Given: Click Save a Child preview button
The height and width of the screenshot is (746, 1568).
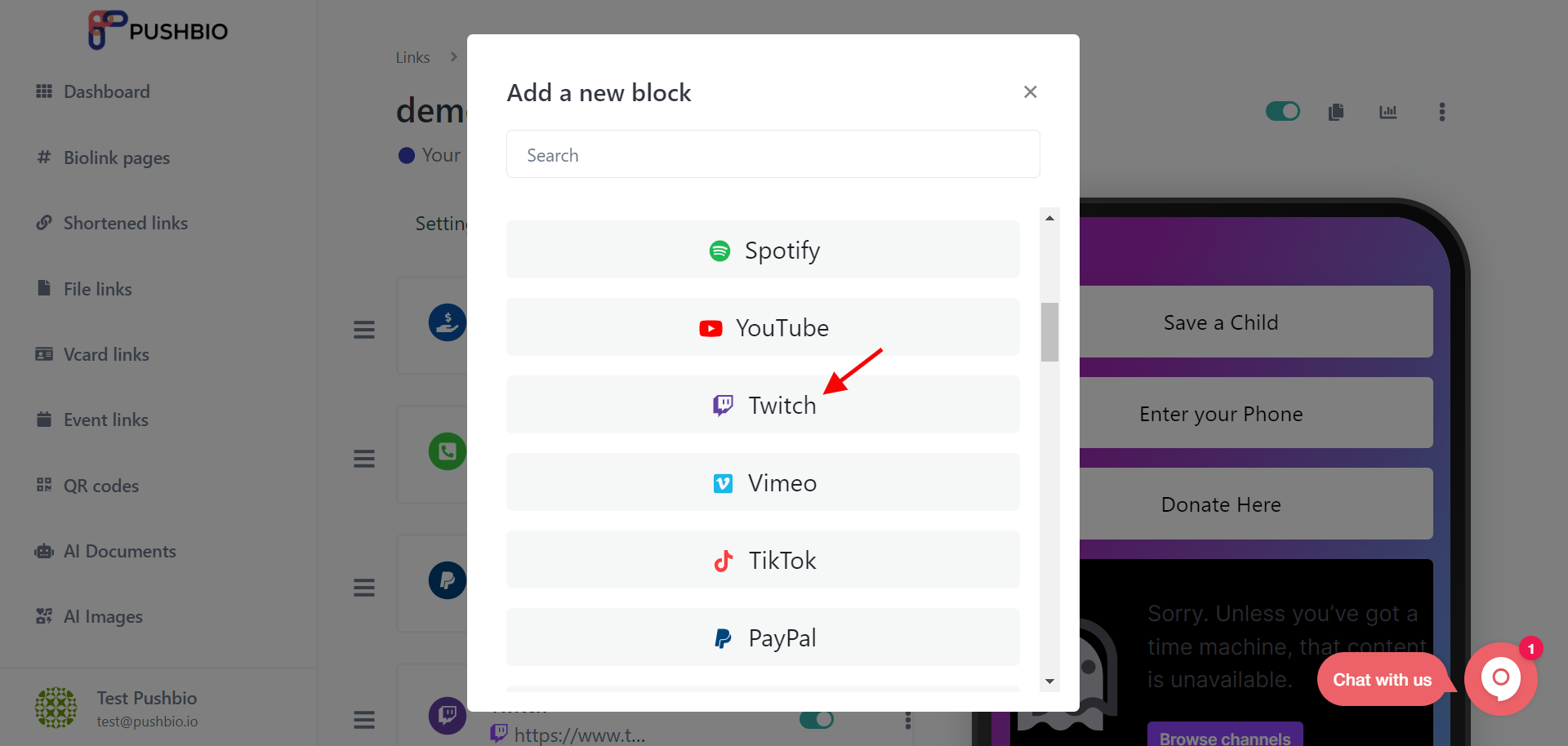Looking at the screenshot, I should 1256,322.
